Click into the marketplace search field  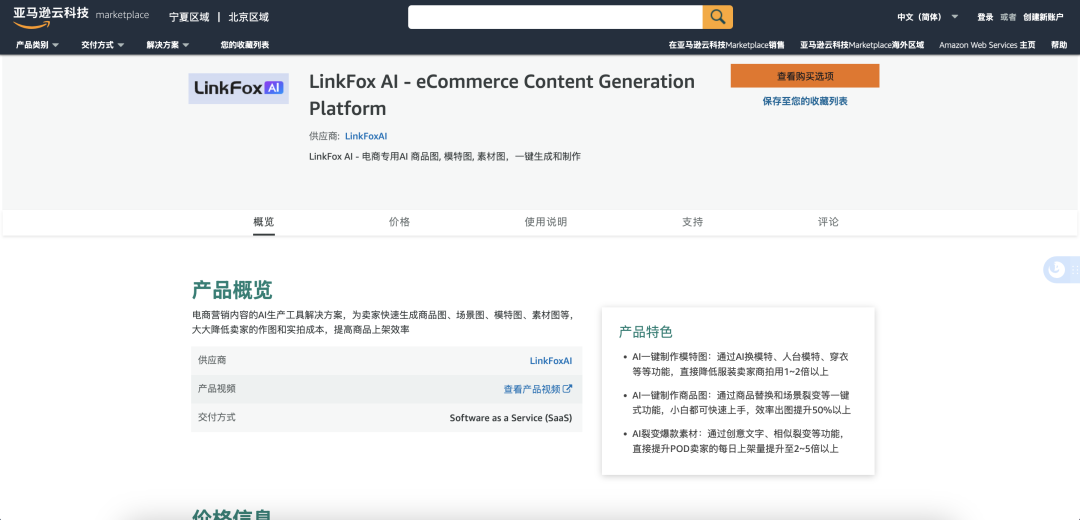[x=555, y=17]
